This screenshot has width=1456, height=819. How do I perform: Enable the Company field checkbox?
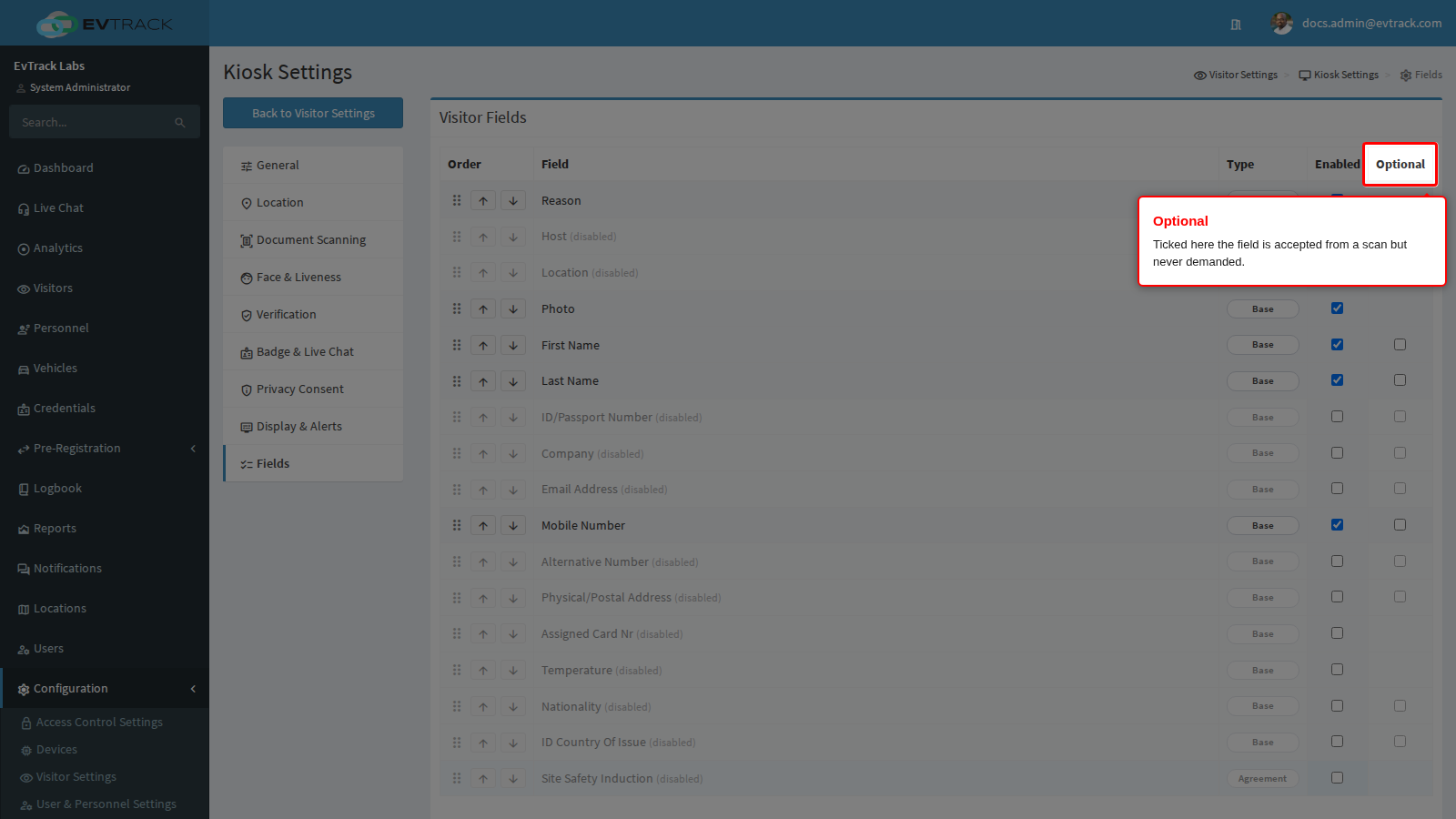(x=1337, y=453)
